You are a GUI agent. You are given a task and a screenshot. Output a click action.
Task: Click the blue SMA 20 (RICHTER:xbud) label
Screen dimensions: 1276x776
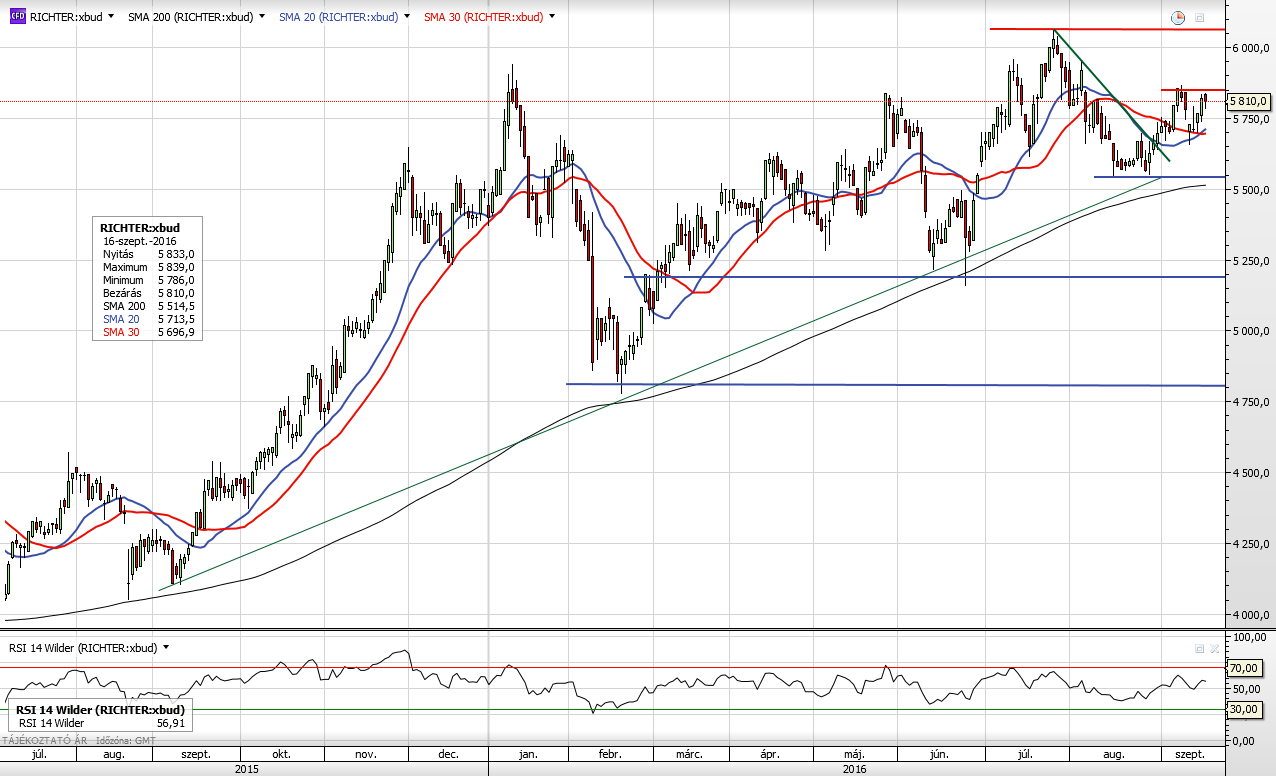click(x=338, y=17)
